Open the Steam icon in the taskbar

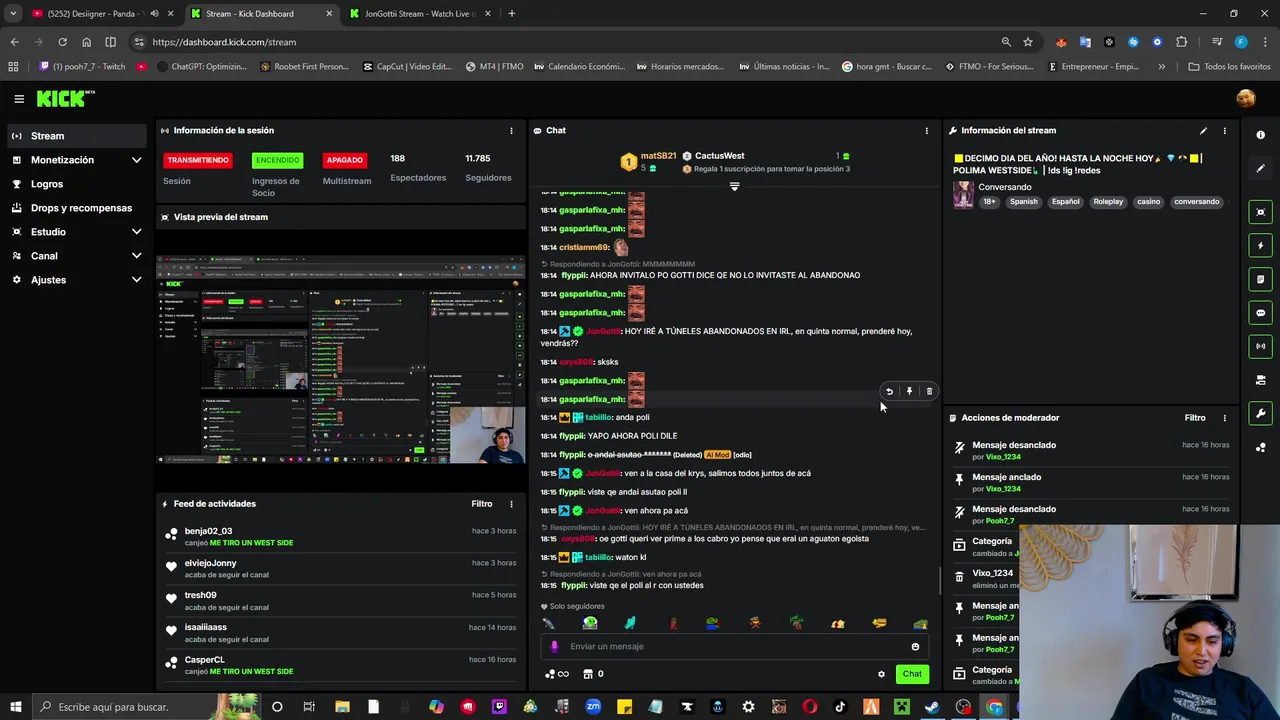tap(932, 707)
